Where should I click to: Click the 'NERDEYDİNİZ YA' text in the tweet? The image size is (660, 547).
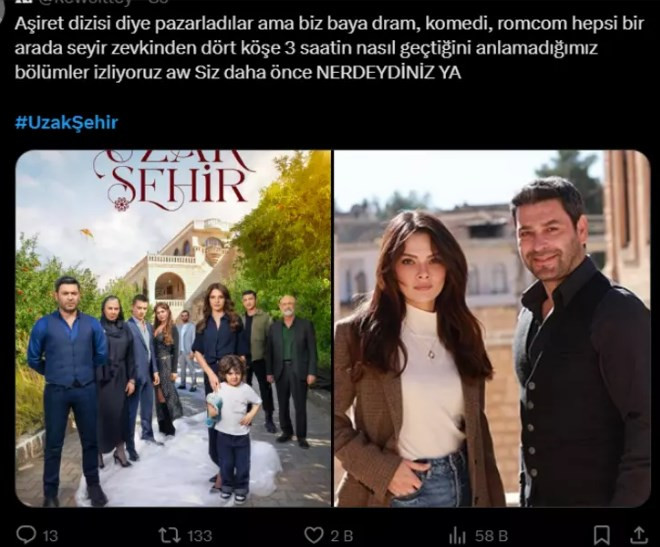pyautogui.click(x=389, y=73)
